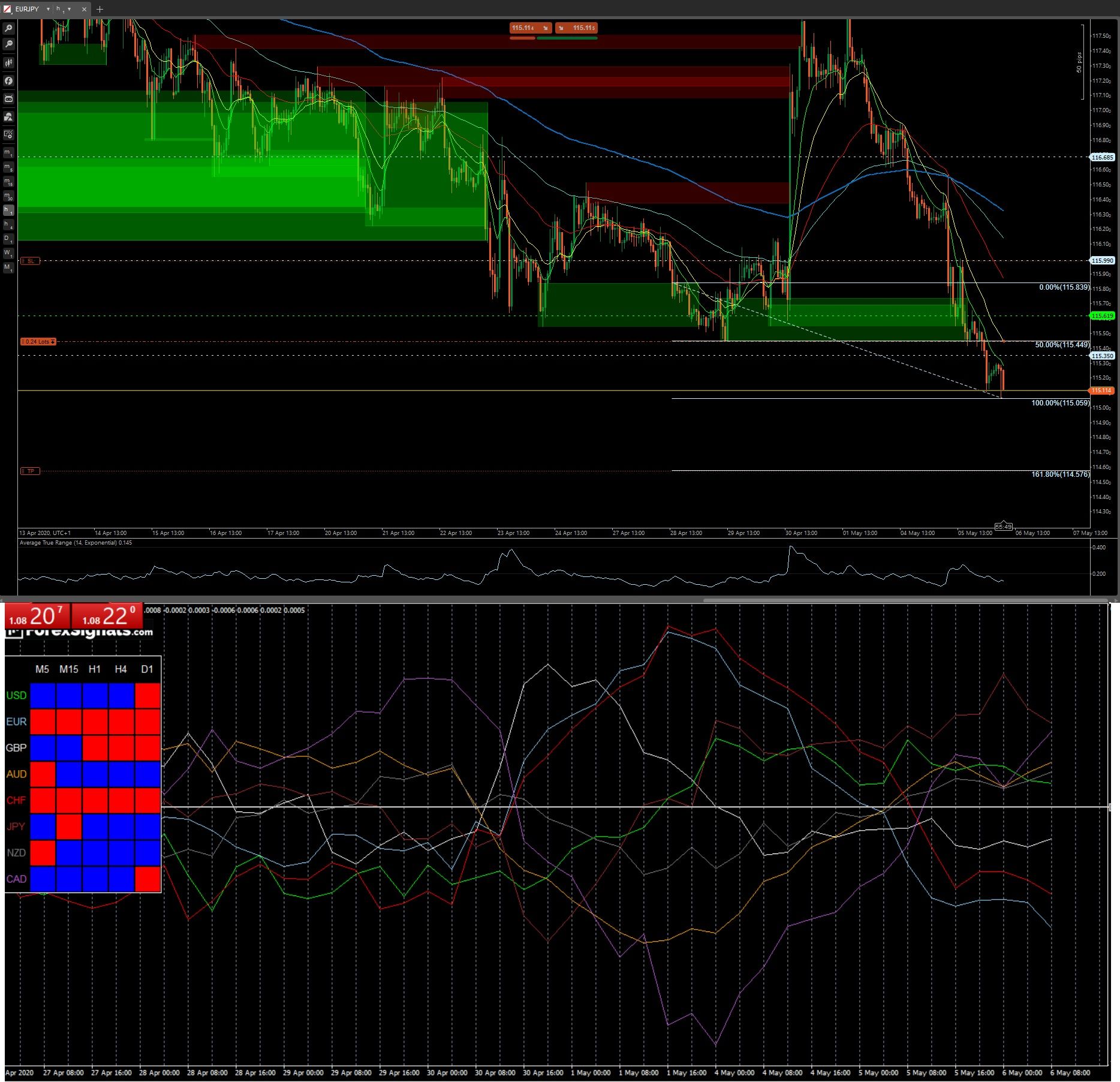The width and height of the screenshot is (1120, 1082).
Task: Click the CAD currency label
Action: (16, 879)
